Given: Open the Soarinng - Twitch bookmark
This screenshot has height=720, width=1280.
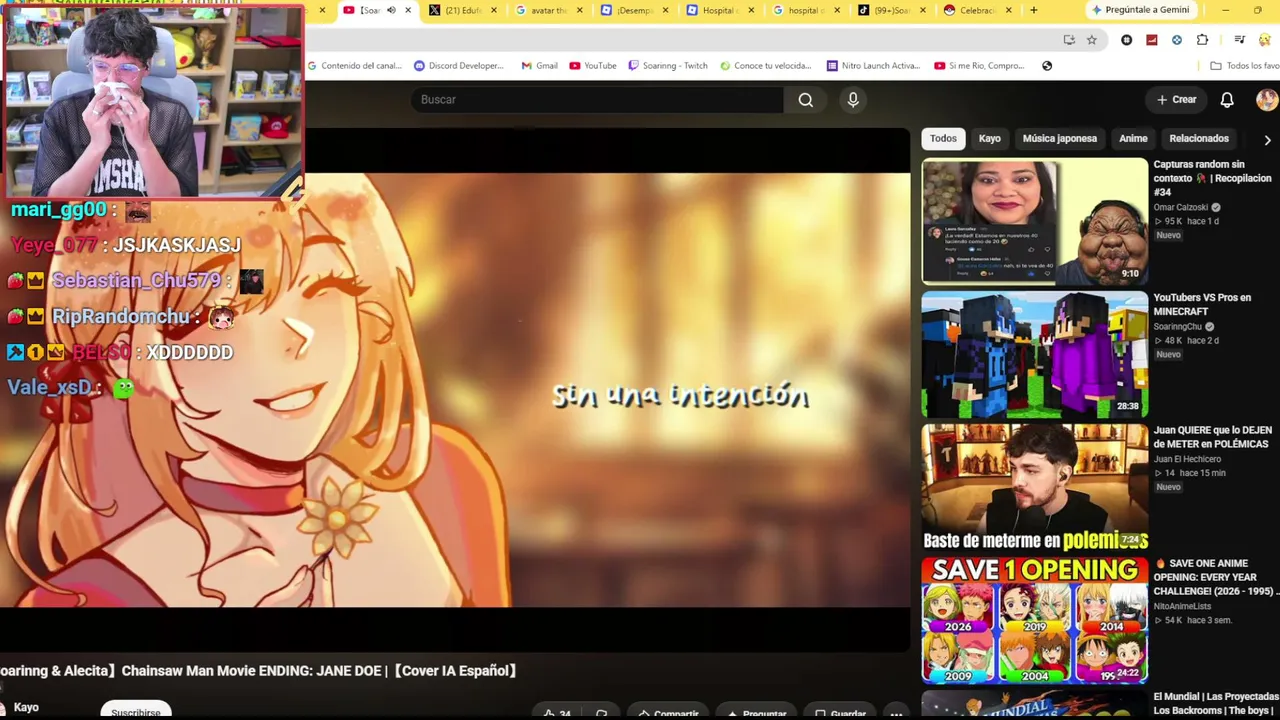Looking at the screenshot, I should (x=668, y=66).
